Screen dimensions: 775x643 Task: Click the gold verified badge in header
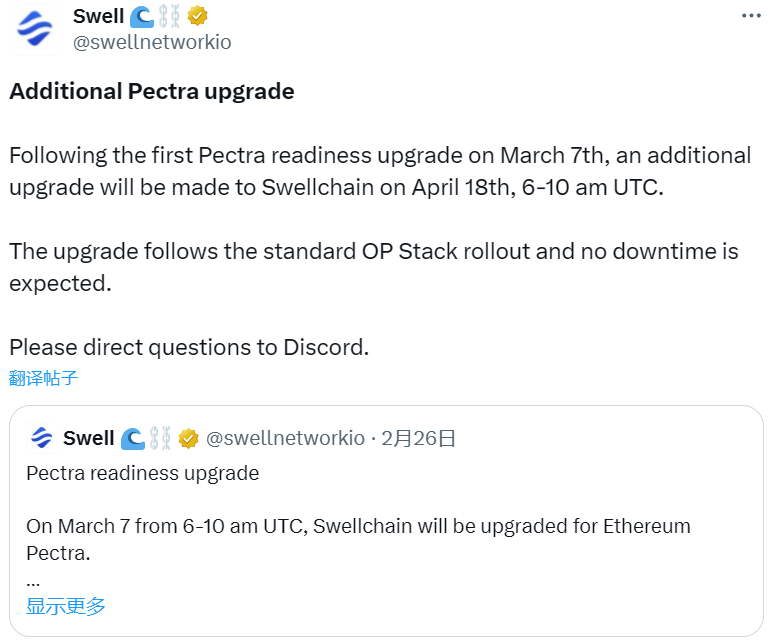197,16
